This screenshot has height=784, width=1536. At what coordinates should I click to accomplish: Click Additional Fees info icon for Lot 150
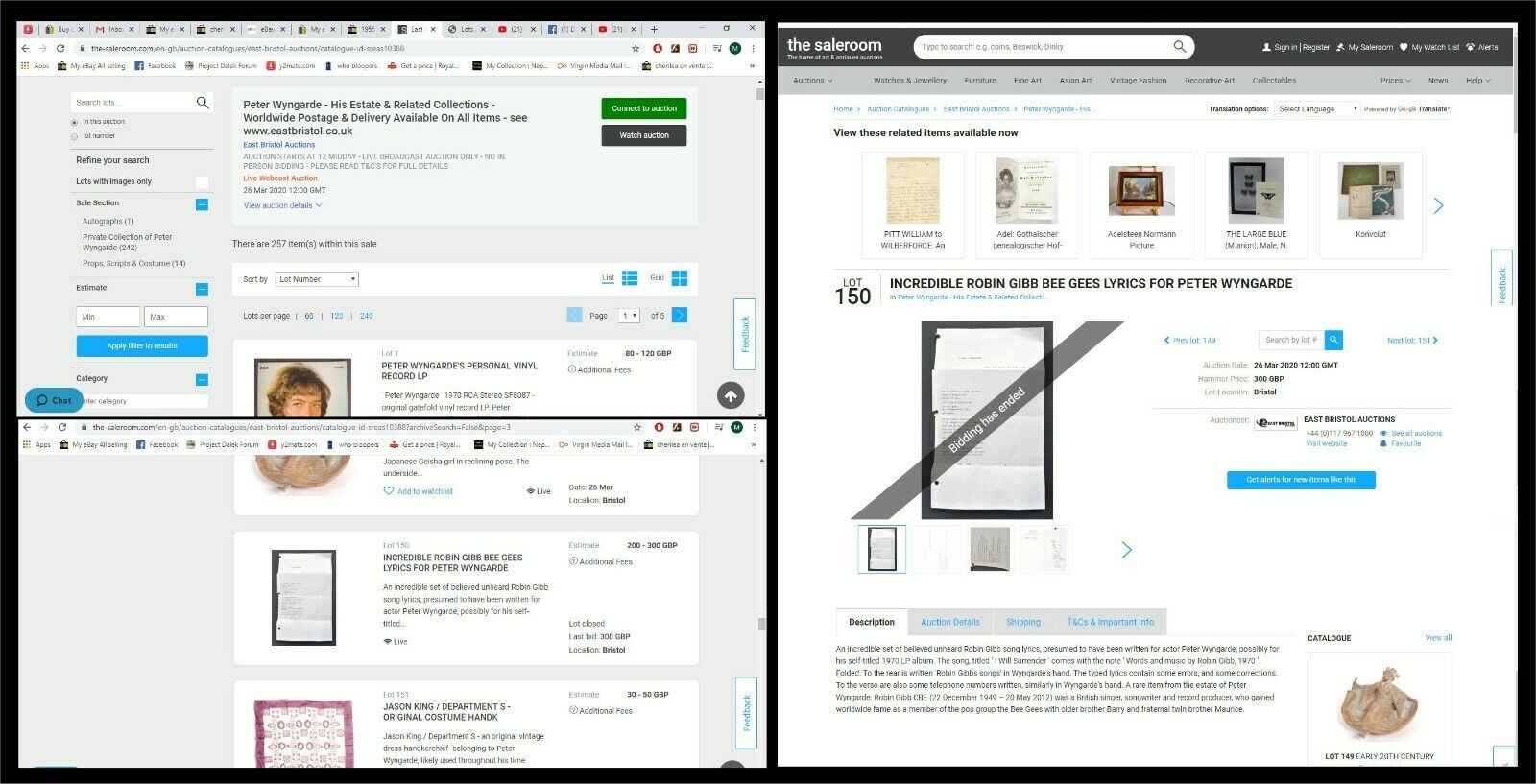tap(573, 561)
